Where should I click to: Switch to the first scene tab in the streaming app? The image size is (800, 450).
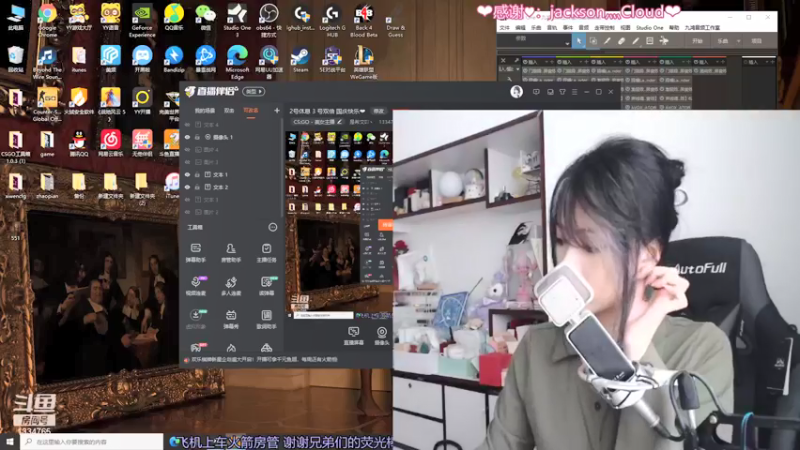(x=205, y=111)
